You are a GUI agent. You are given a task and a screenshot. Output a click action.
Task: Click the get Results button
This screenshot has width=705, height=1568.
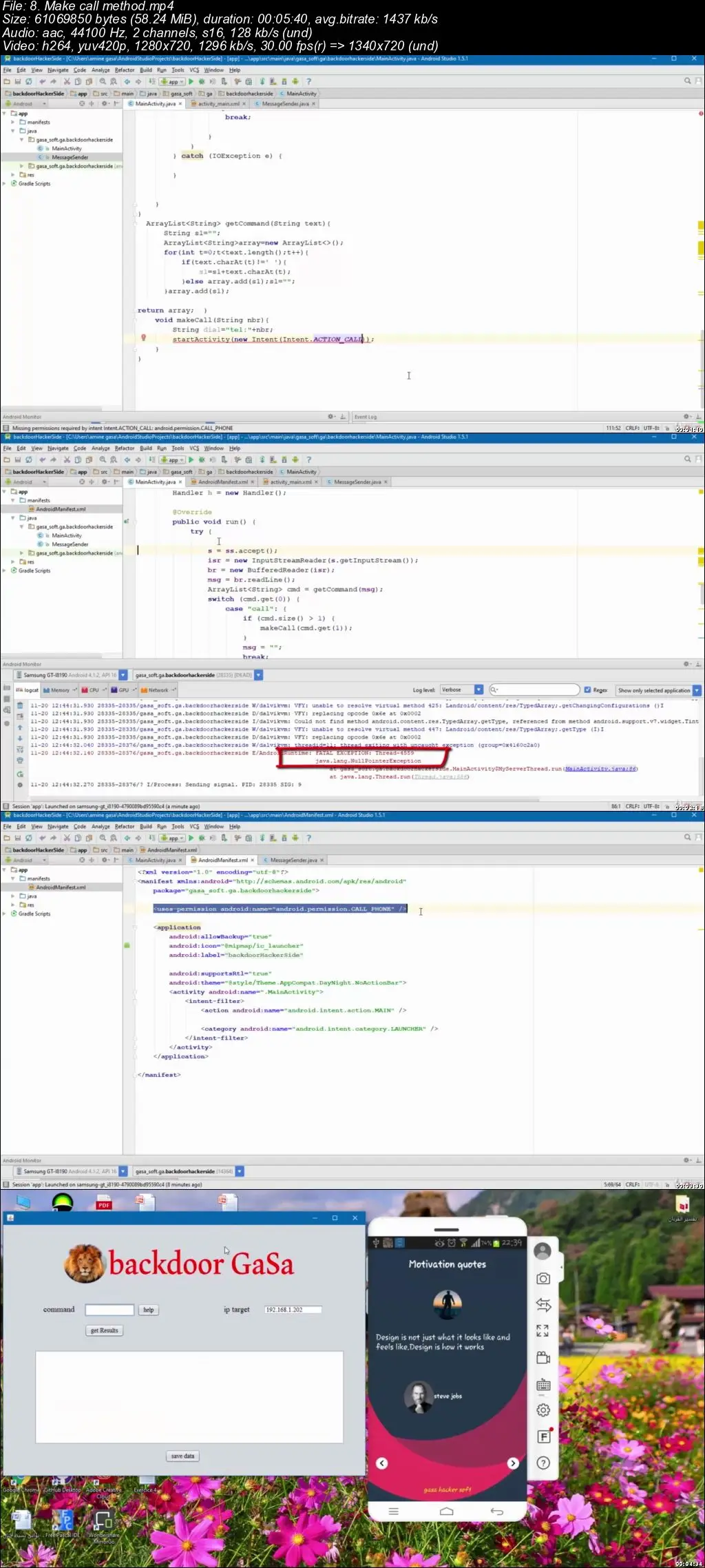click(105, 1330)
